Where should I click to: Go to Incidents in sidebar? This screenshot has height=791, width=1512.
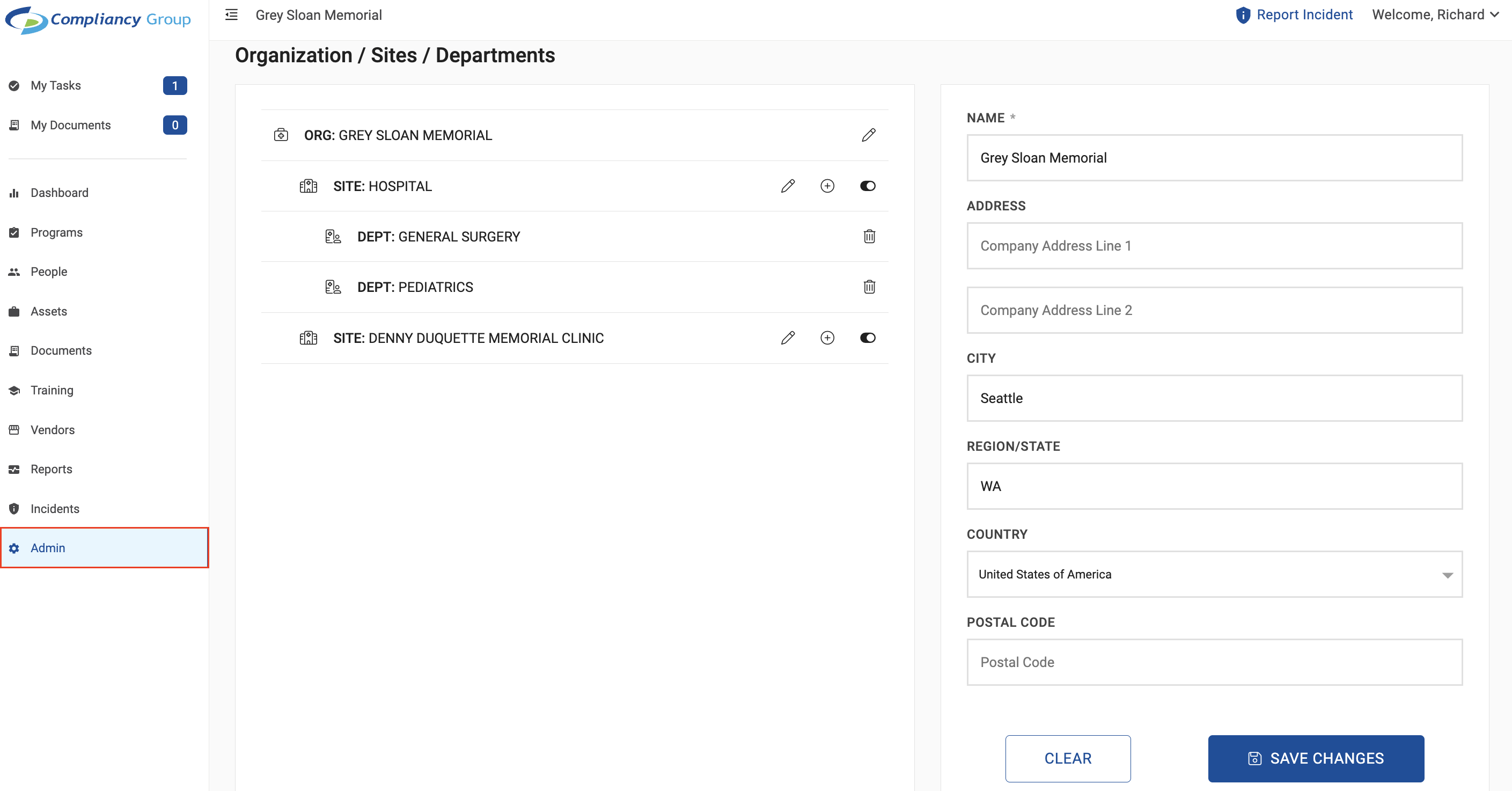tap(55, 509)
